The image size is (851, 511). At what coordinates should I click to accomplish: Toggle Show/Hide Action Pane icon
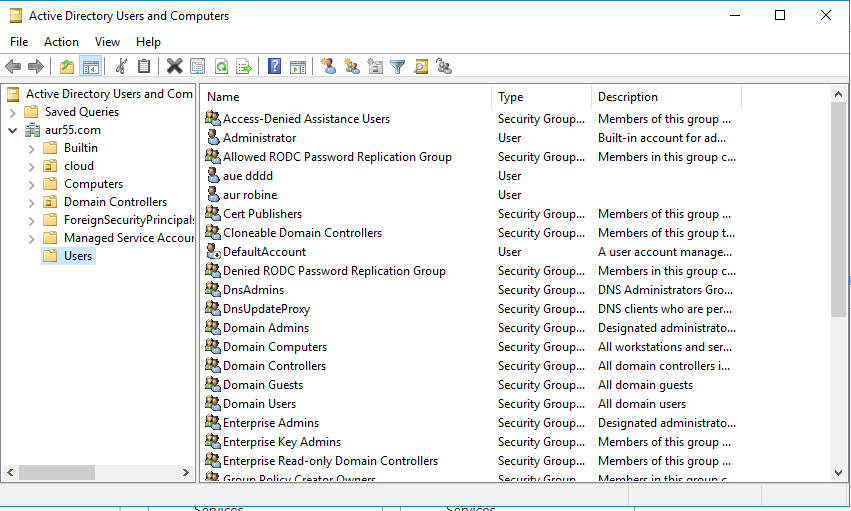[298, 67]
